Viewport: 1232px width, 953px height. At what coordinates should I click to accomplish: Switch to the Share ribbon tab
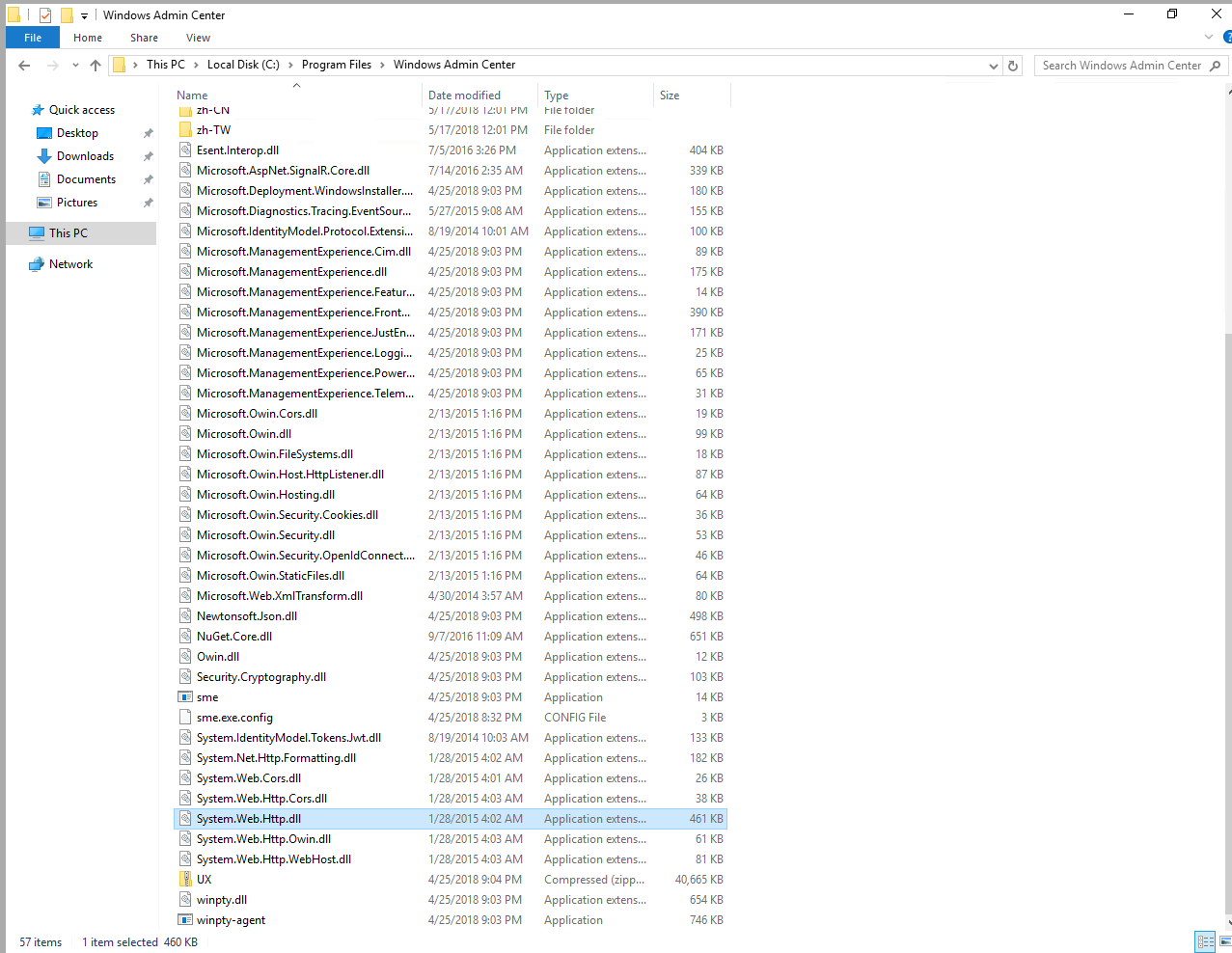[x=145, y=38]
